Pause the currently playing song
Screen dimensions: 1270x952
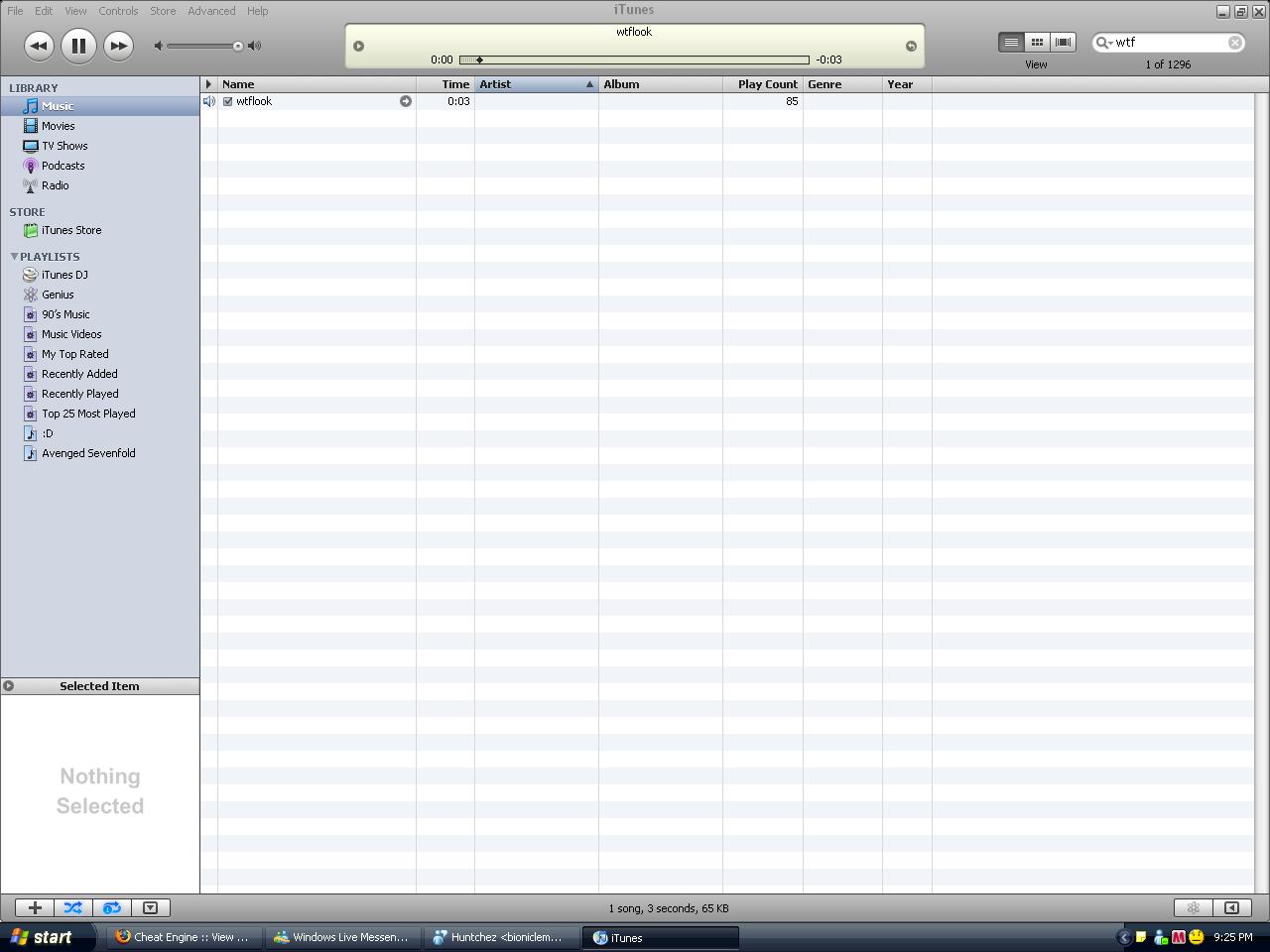(x=78, y=46)
